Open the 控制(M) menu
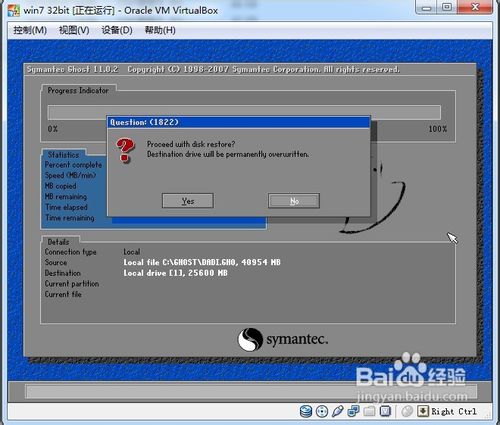The image size is (500, 425). 30,30
